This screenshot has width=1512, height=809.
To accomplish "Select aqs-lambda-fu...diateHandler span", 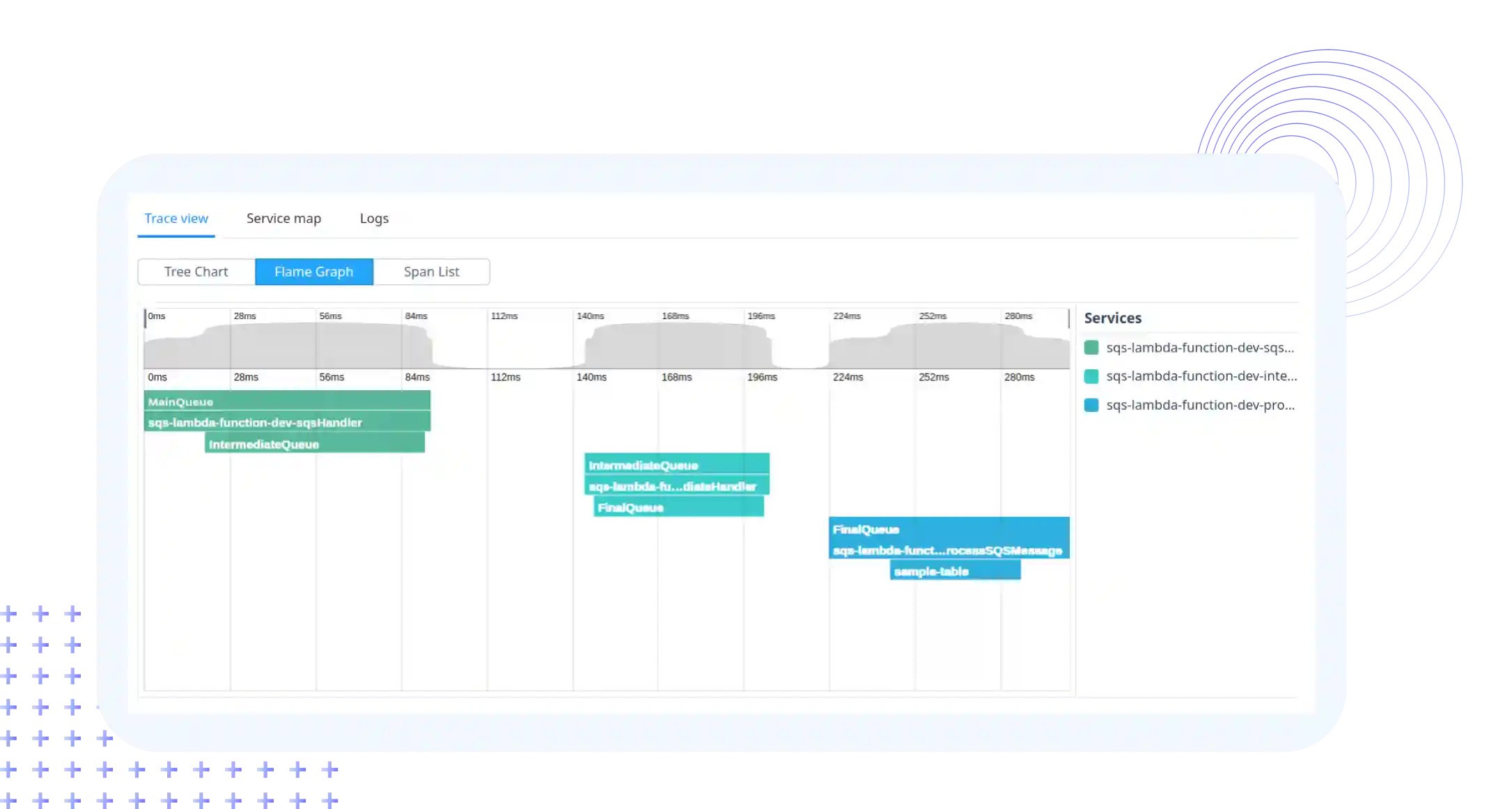I will click(676, 486).
